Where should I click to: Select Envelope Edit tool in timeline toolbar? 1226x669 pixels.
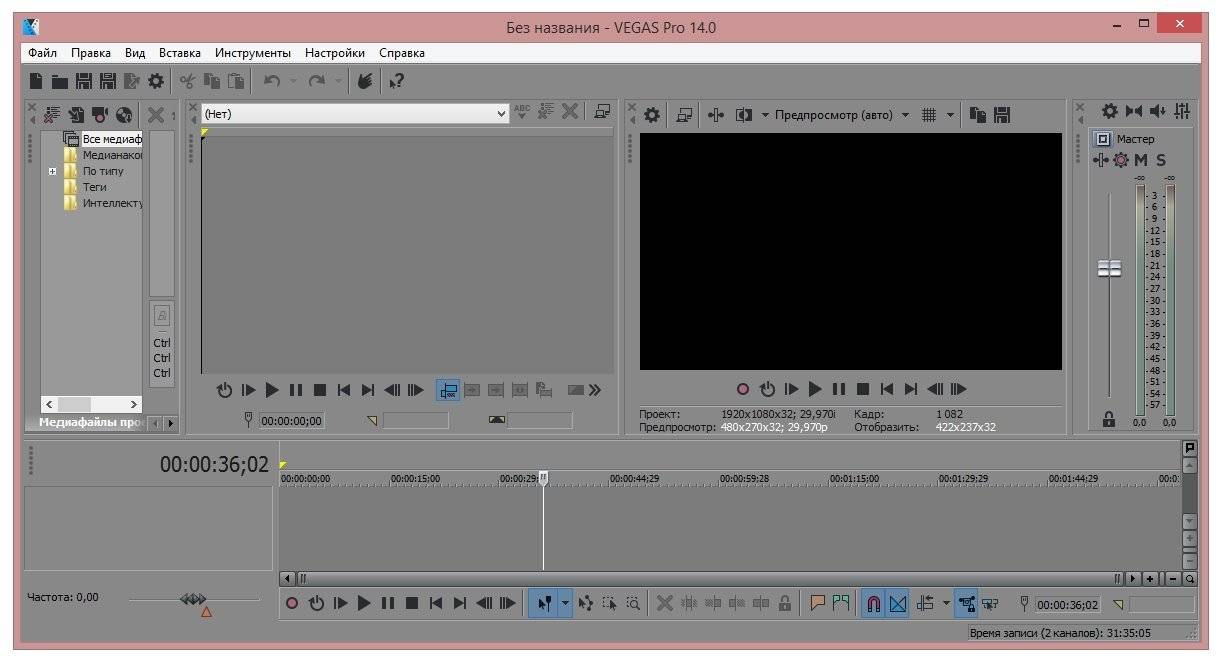click(x=586, y=603)
